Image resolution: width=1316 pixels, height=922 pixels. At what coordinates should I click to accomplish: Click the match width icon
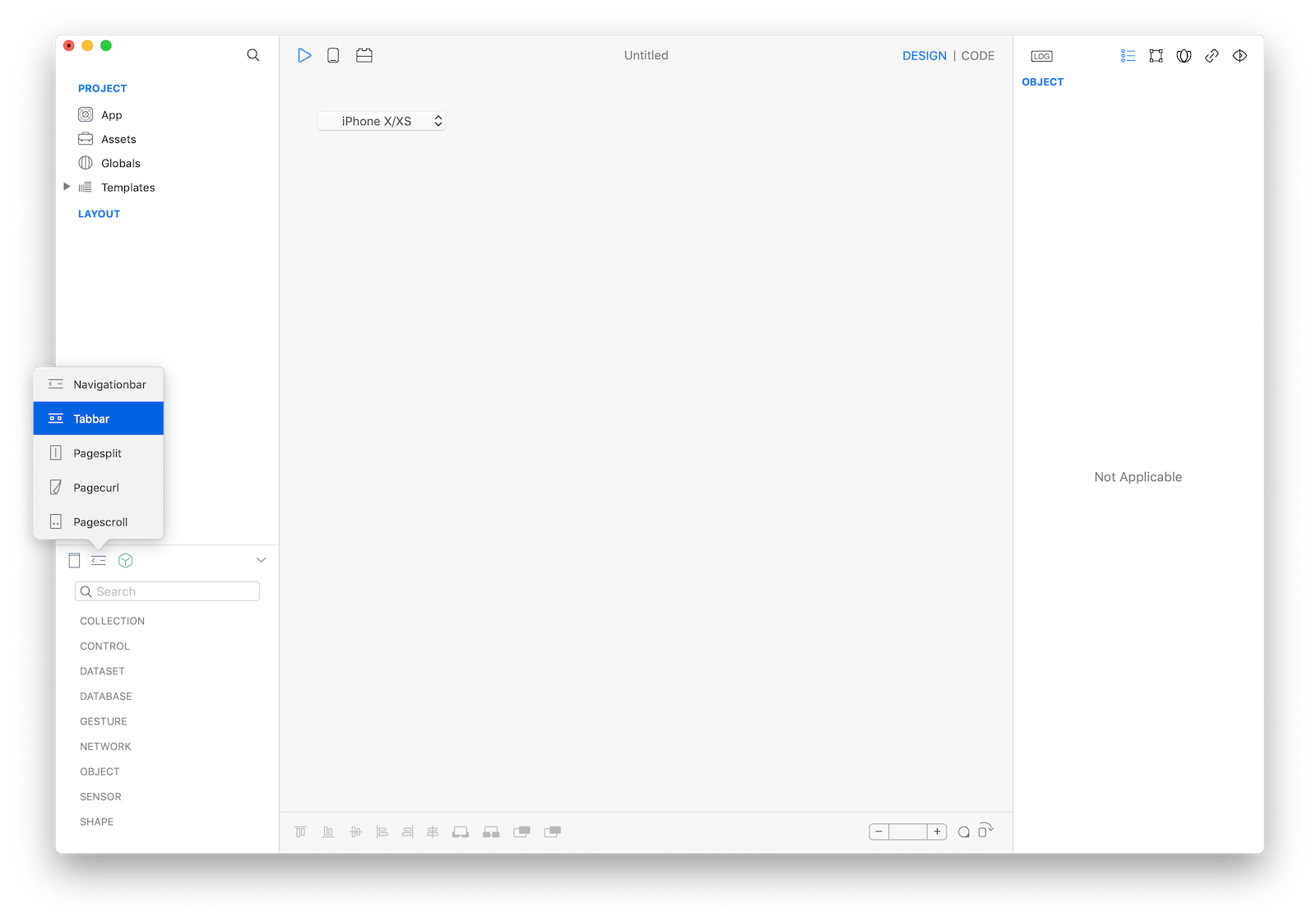point(461,832)
